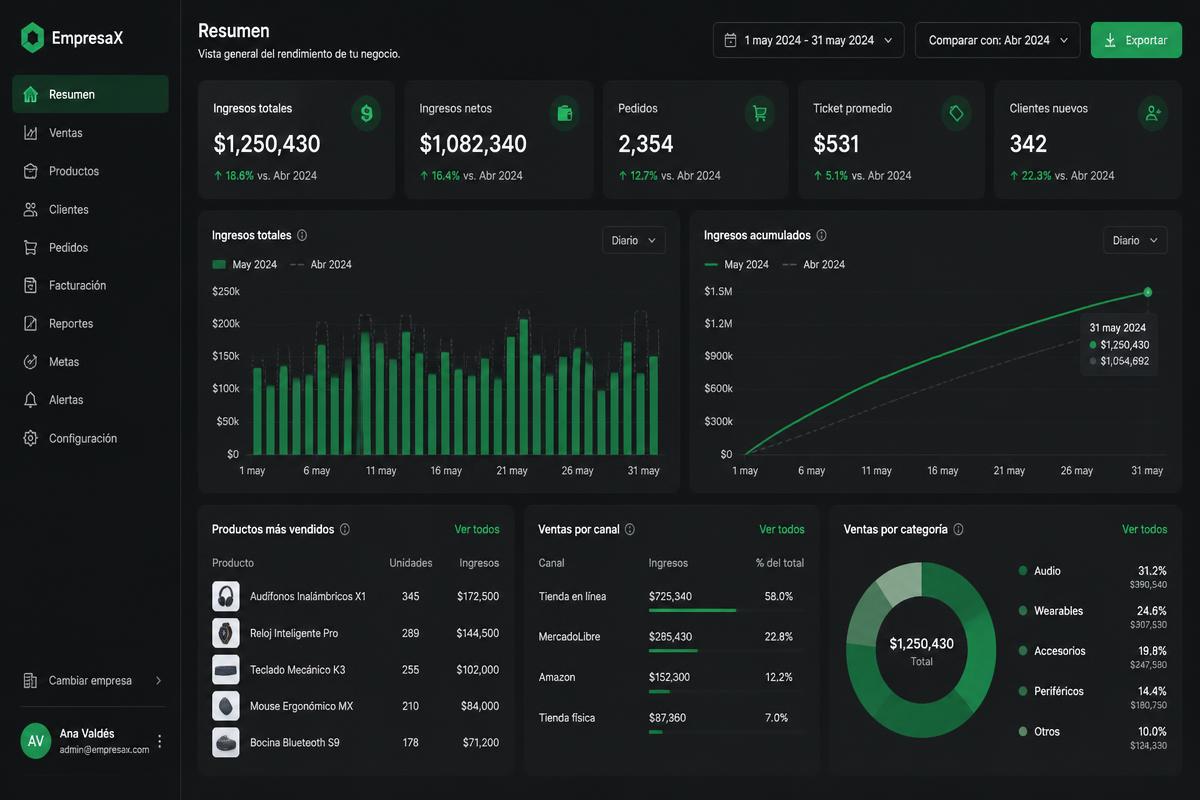Click the 31 may data point on cumulative line
Screen dimensions: 1200x800
tap(1148, 292)
